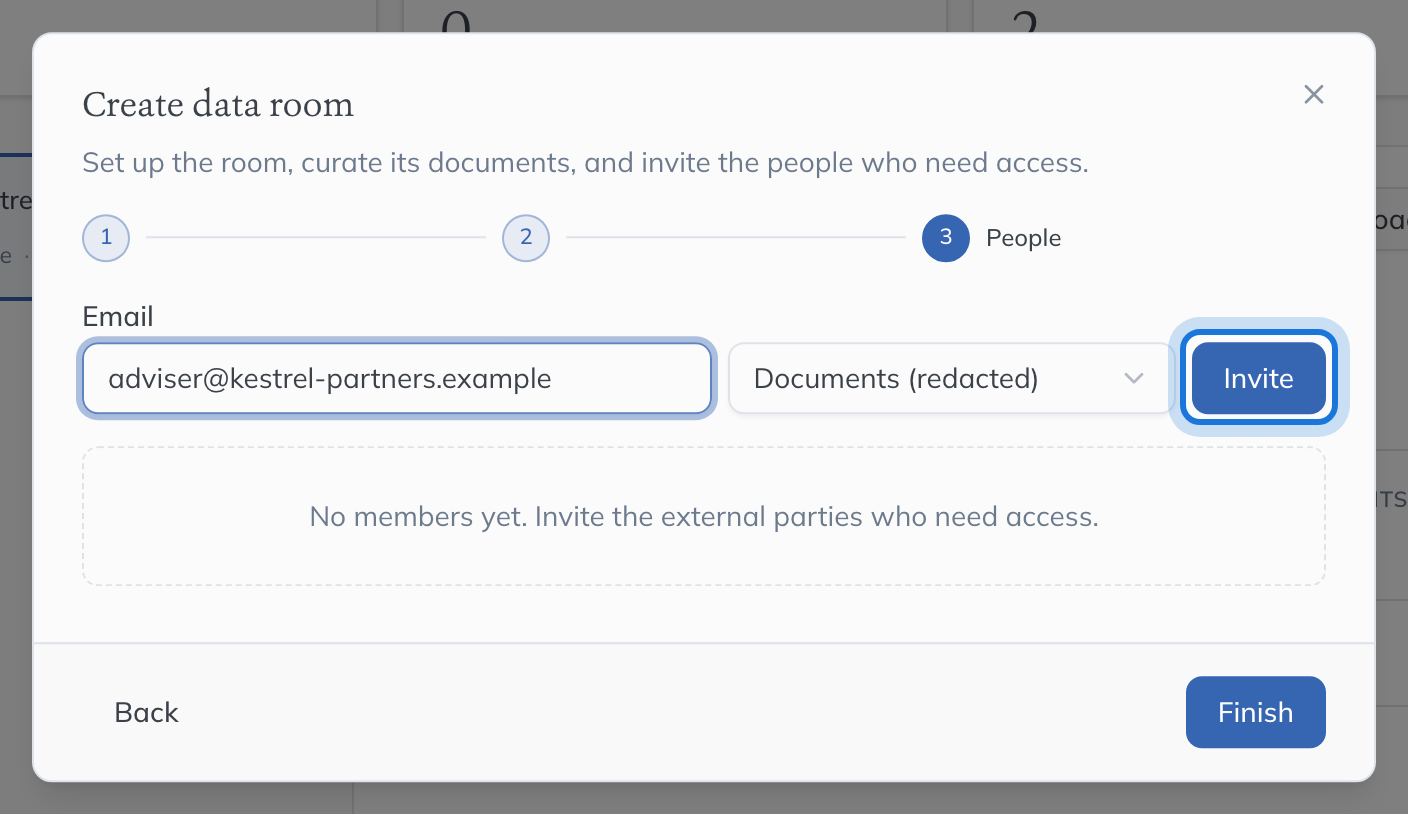Open the Documents (redacted) access dropdown
Viewport: 1408px width, 814px height.
click(950, 379)
